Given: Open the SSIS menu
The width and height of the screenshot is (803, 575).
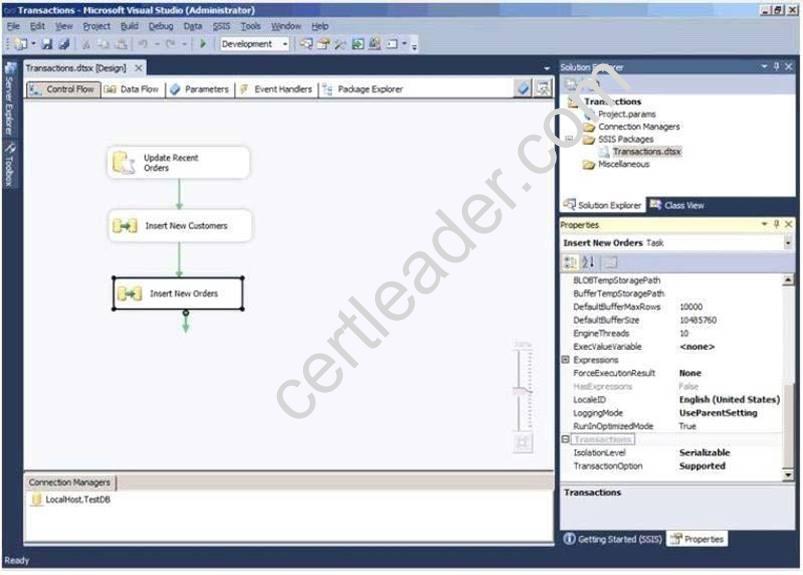Looking at the screenshot, I should click(221, 26).
